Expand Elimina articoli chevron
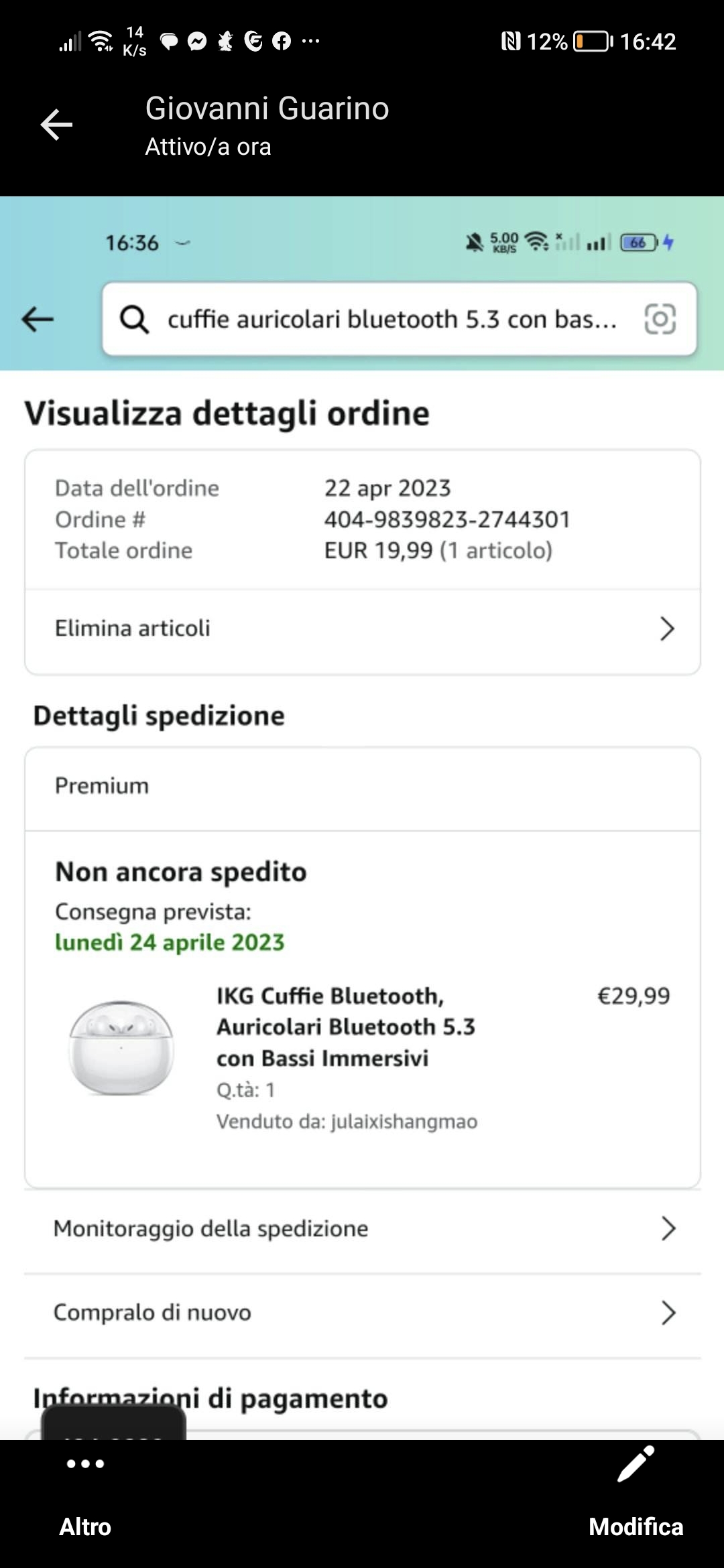724x1568 pixels. [x=666, y=629]
